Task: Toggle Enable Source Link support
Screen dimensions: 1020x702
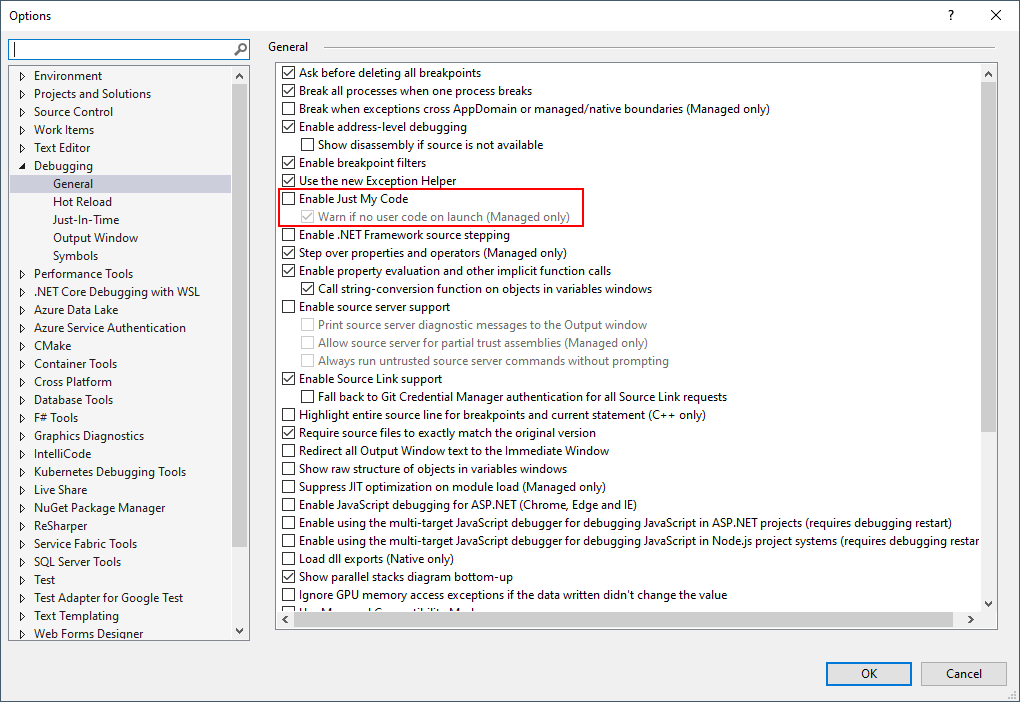Action: (x=288, y=379)
